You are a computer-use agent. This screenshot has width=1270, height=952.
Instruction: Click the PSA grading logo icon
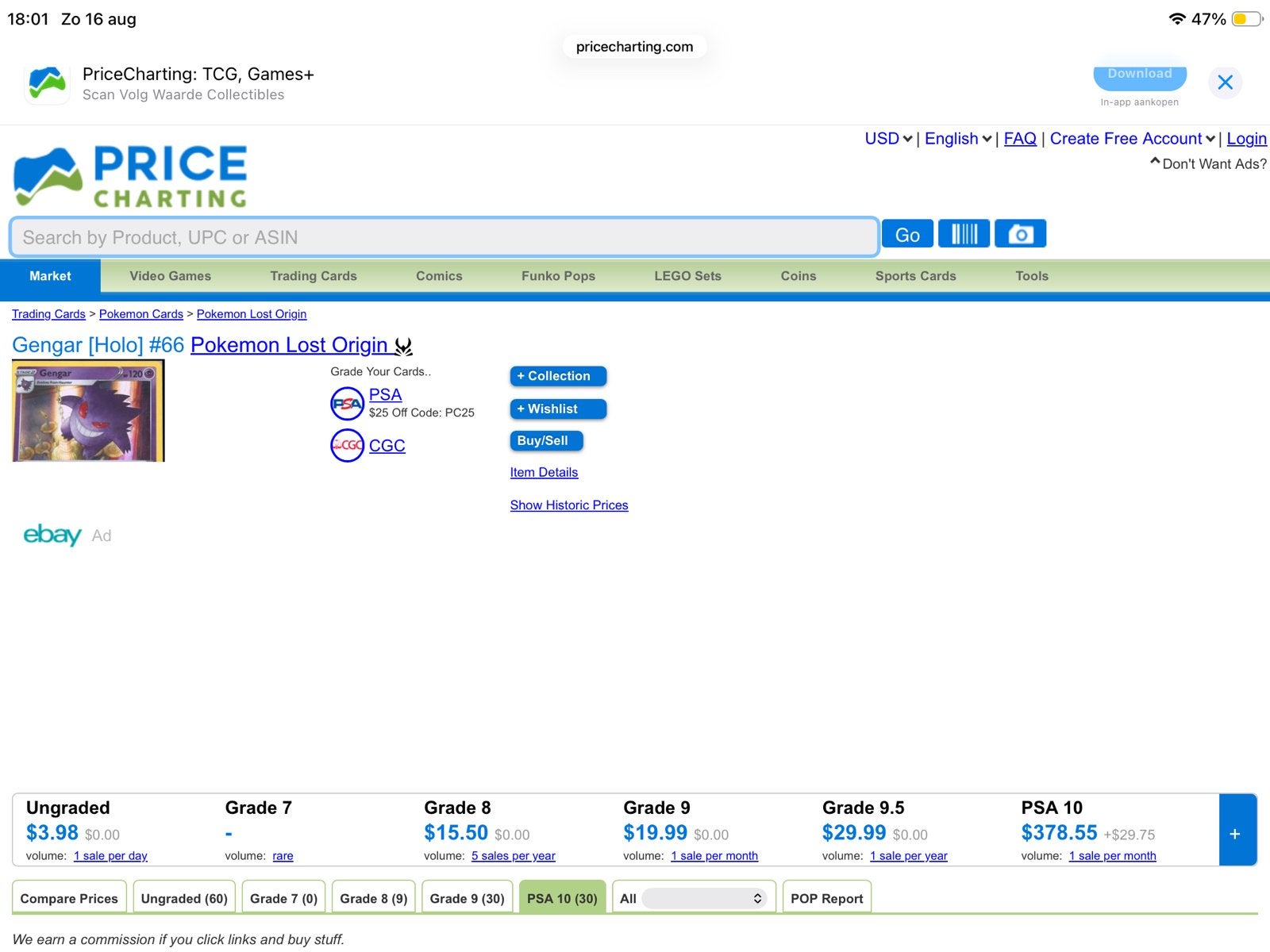347,404
